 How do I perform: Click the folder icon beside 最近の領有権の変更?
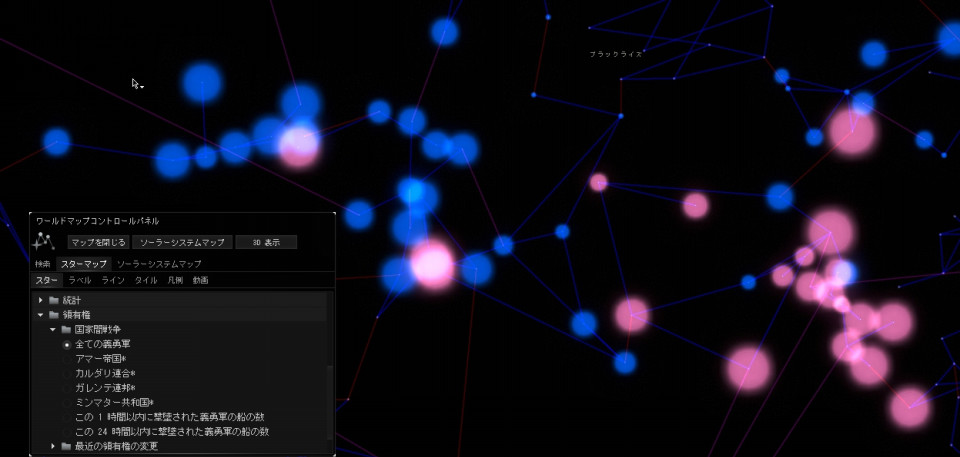coord(66,446)
